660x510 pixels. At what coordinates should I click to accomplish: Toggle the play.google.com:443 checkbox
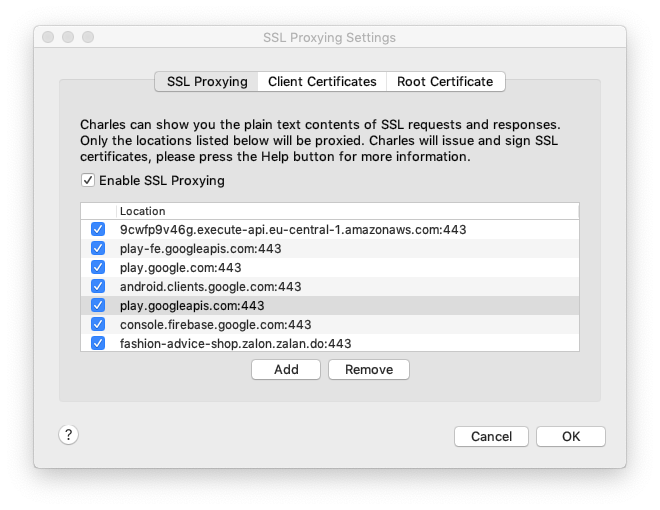(98, 267)
